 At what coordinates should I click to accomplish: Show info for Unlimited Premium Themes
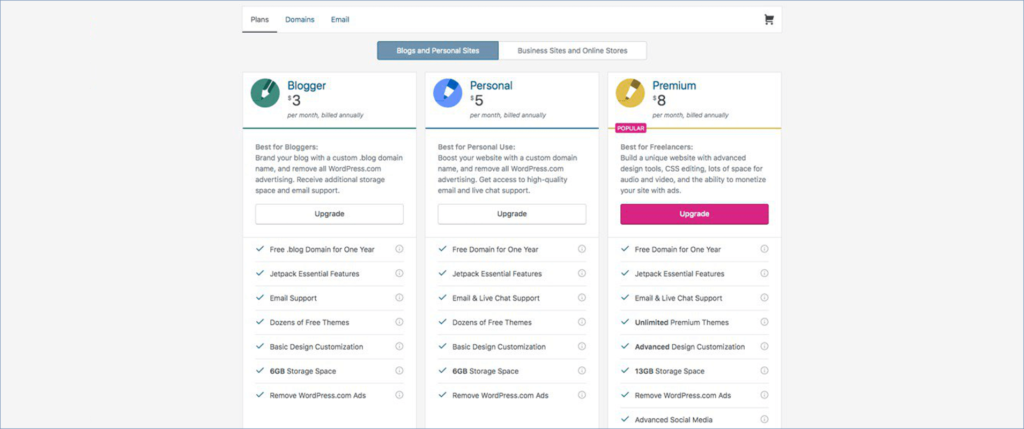pyautogui.click(x=765, y=322)
